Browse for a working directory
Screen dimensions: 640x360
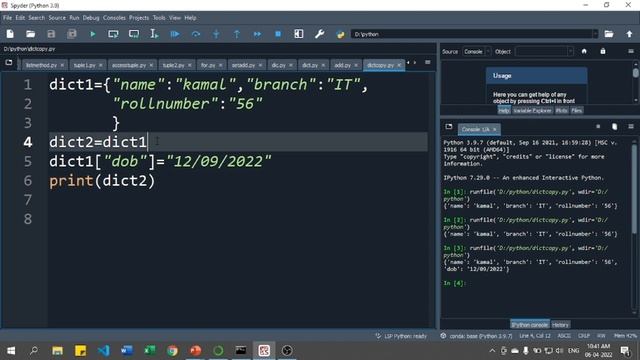609,34
